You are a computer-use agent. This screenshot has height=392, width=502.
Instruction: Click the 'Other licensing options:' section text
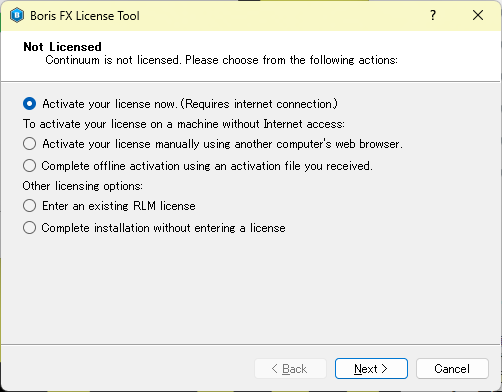[83, 186]
